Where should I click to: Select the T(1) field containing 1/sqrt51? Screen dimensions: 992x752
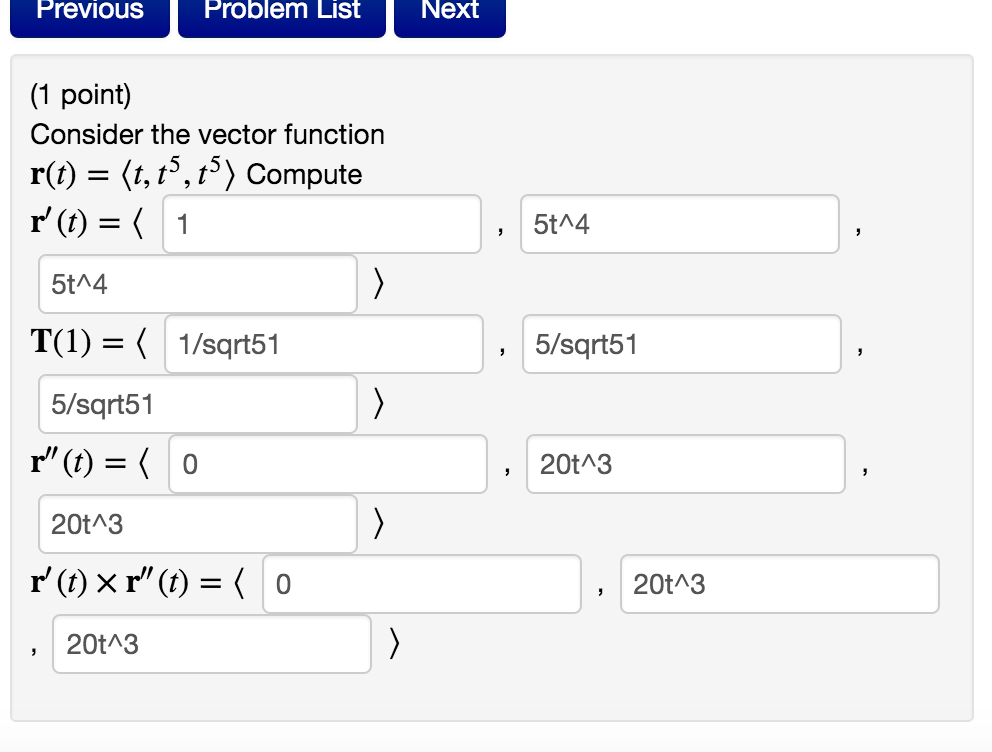point(324,344)
